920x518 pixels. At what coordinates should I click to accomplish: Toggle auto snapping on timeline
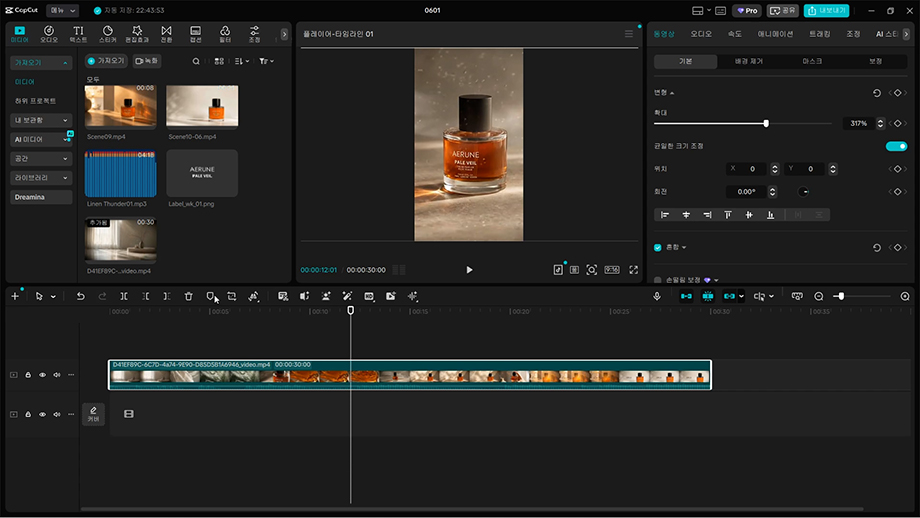[708, 296]
